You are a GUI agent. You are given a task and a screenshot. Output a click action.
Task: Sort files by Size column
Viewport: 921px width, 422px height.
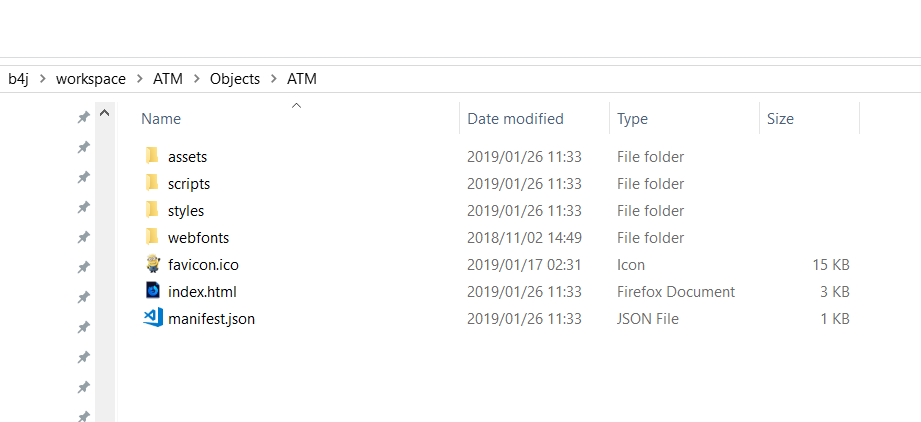pos(780,119)
